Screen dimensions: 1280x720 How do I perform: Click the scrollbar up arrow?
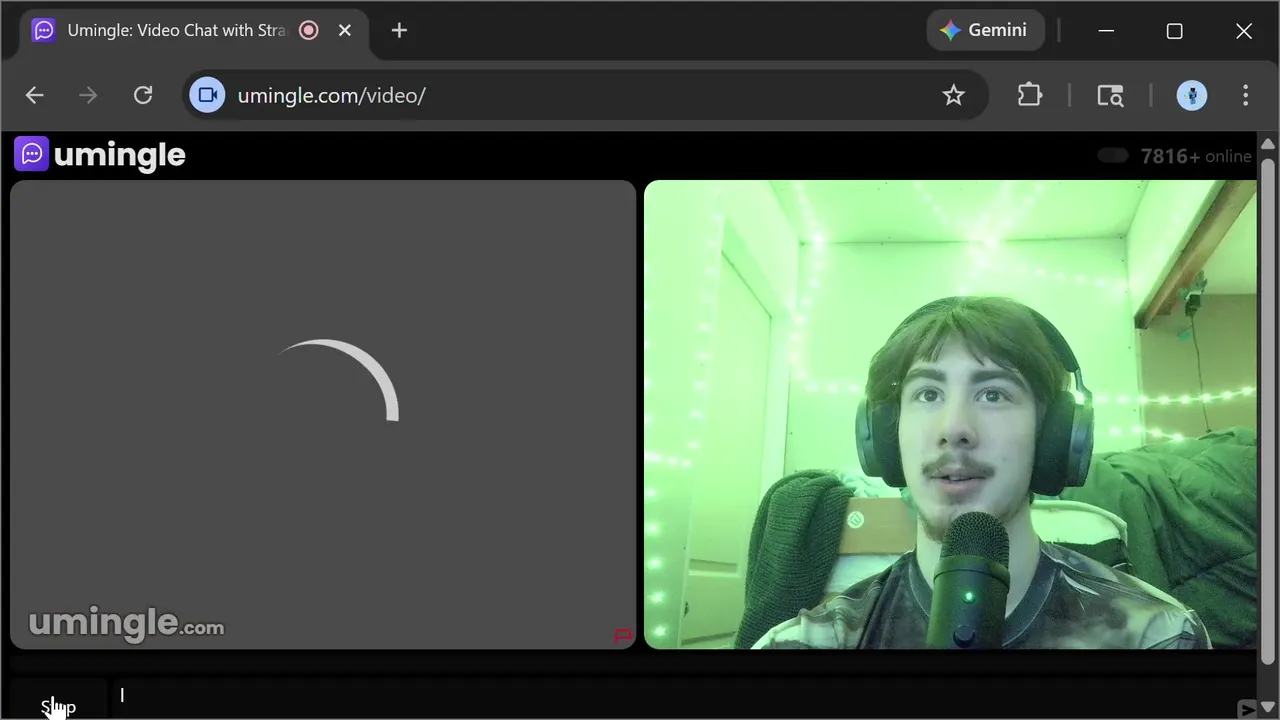(1268, 144)
